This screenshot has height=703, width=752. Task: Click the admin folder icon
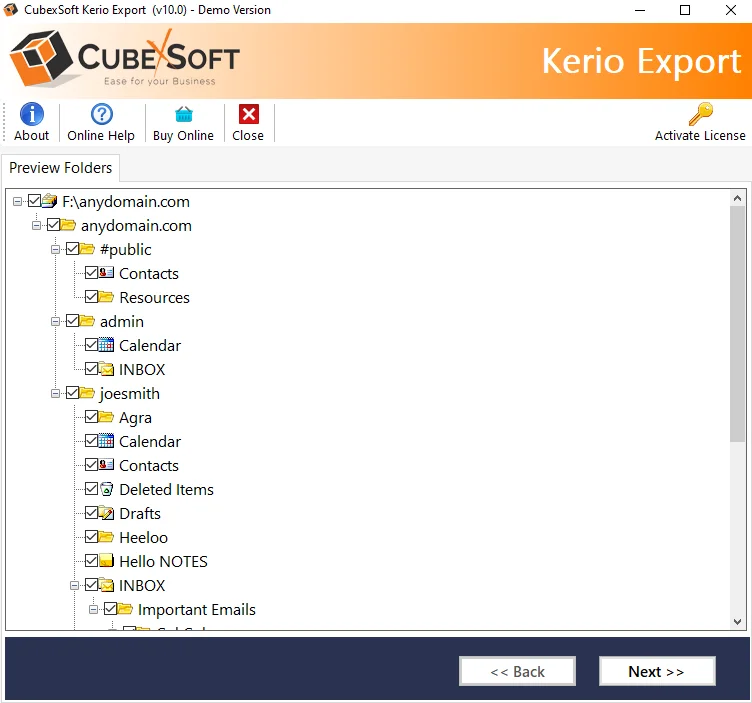(87, 320)
